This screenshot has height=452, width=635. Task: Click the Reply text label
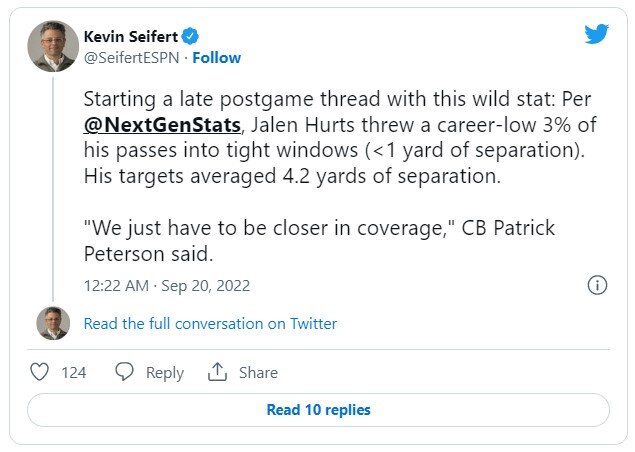pyautogui.click(x=165, y=372)
